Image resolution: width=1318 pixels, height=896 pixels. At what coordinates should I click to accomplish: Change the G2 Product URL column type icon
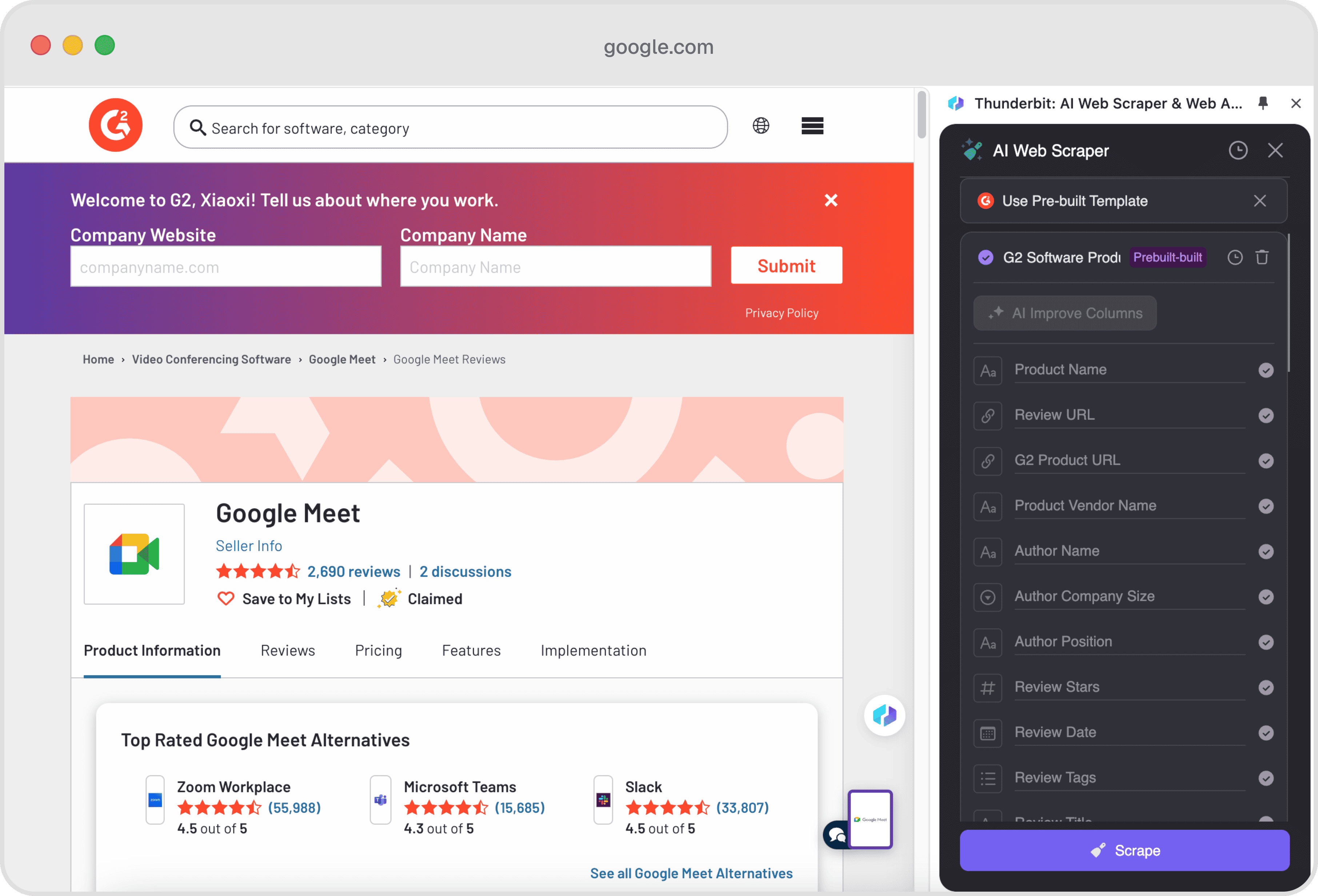[988, 461]
